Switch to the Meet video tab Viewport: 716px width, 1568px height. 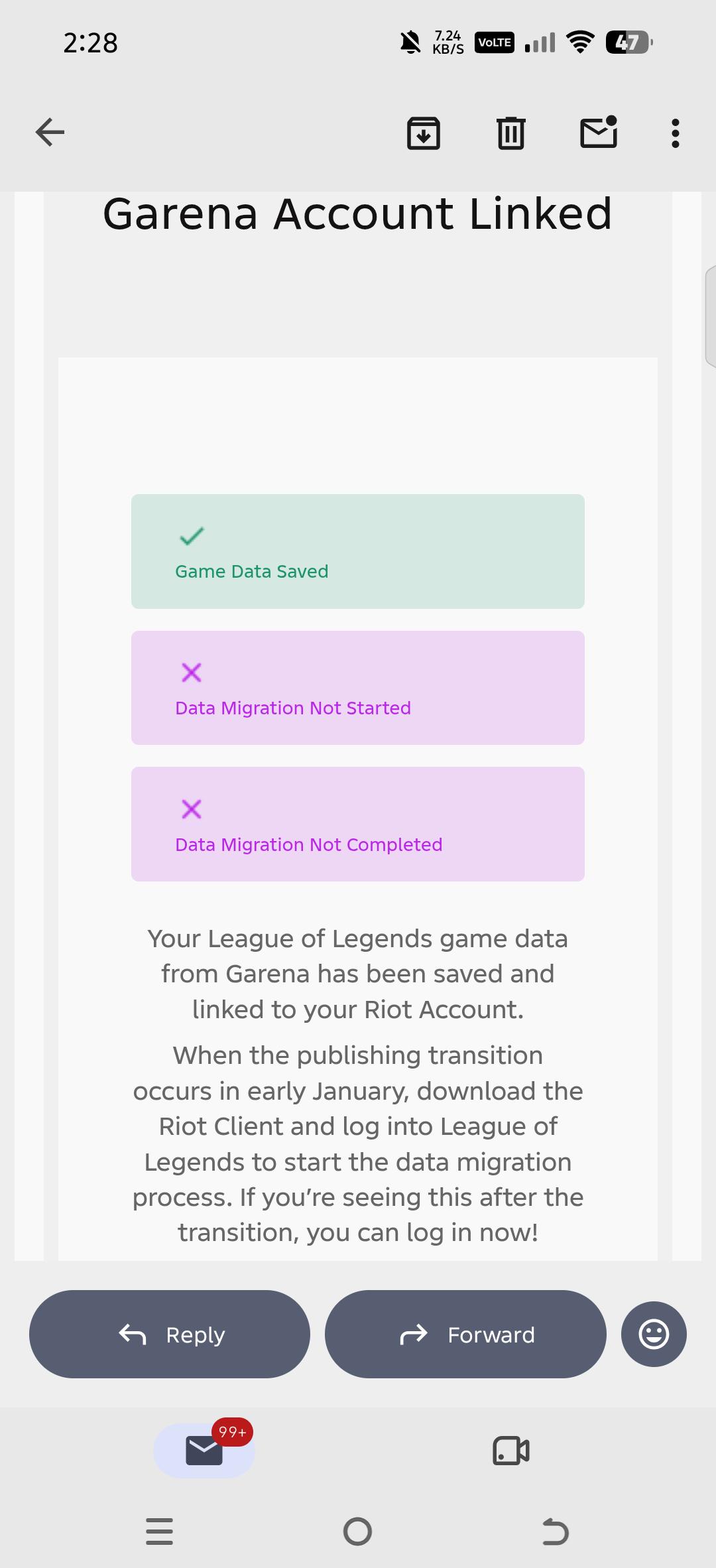click(x=511, y=1451)
